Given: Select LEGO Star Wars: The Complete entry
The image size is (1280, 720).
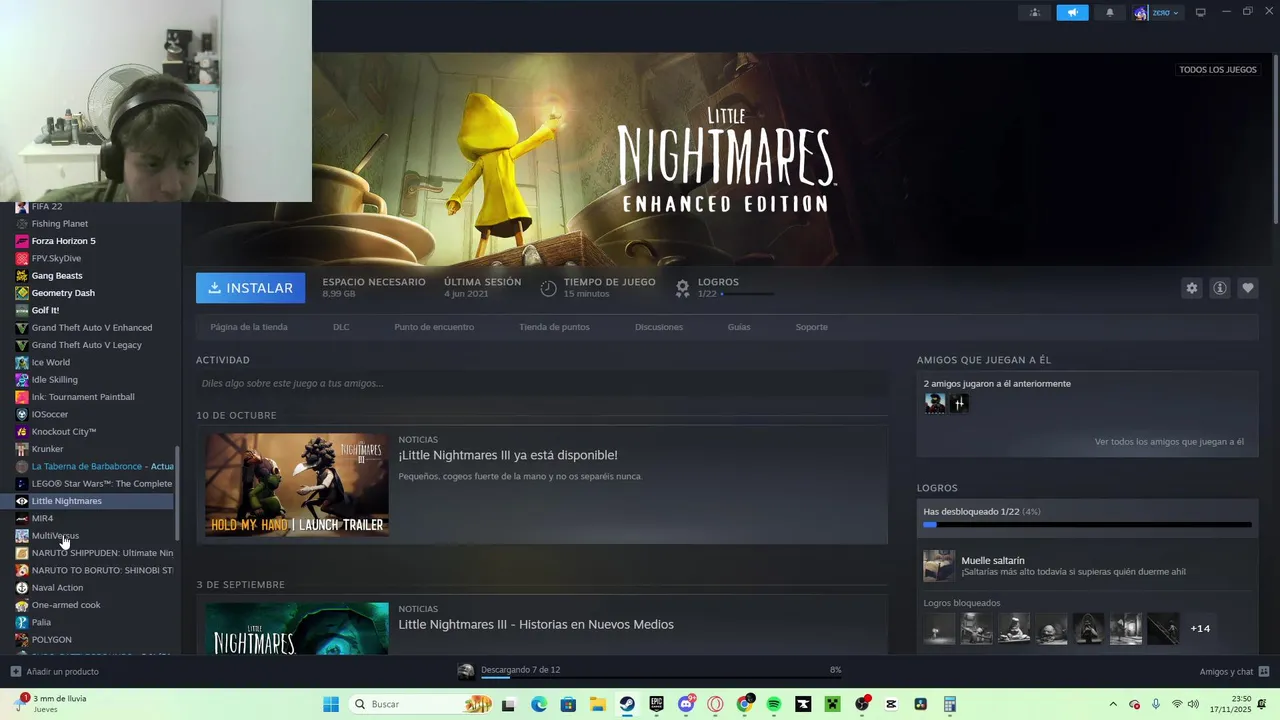Looking at the screenshot, I should [x=94, y=484].
